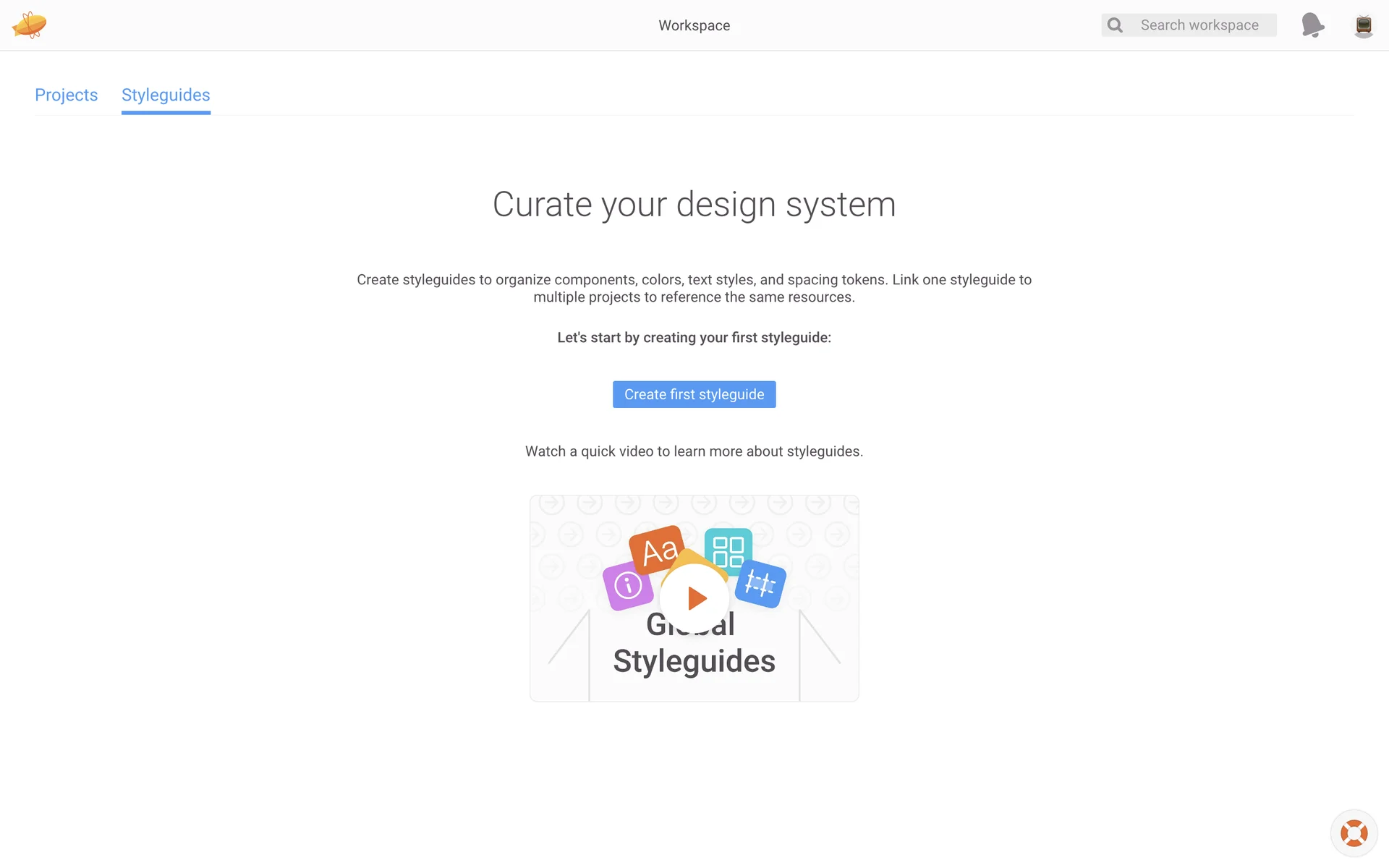Image resolution: width=1389 pixels, height=868 pixels.
Task: Click the Curate your design system heading
Action: (694, 205)
